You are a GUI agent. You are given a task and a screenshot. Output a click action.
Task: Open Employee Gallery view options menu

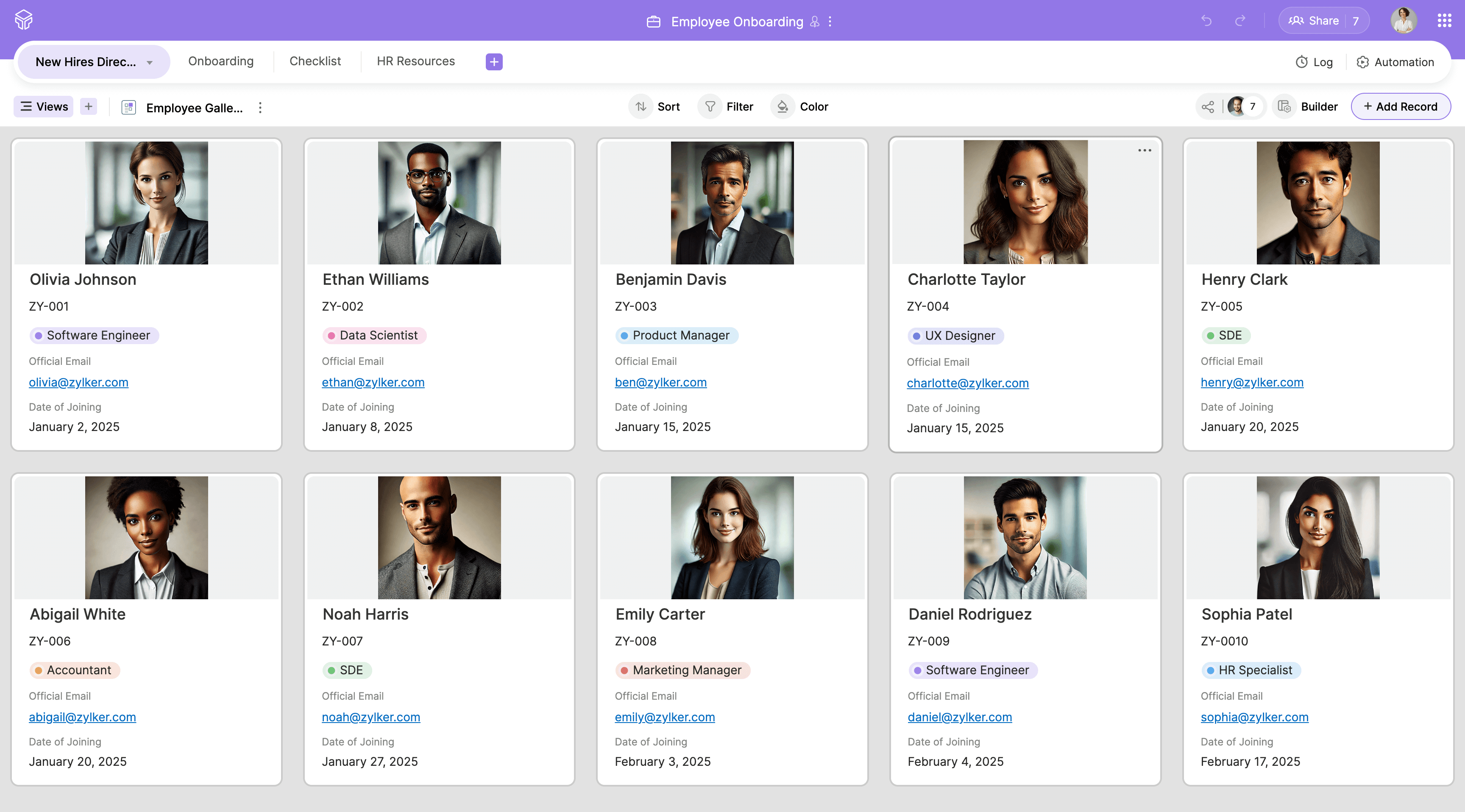coord(260,108)
